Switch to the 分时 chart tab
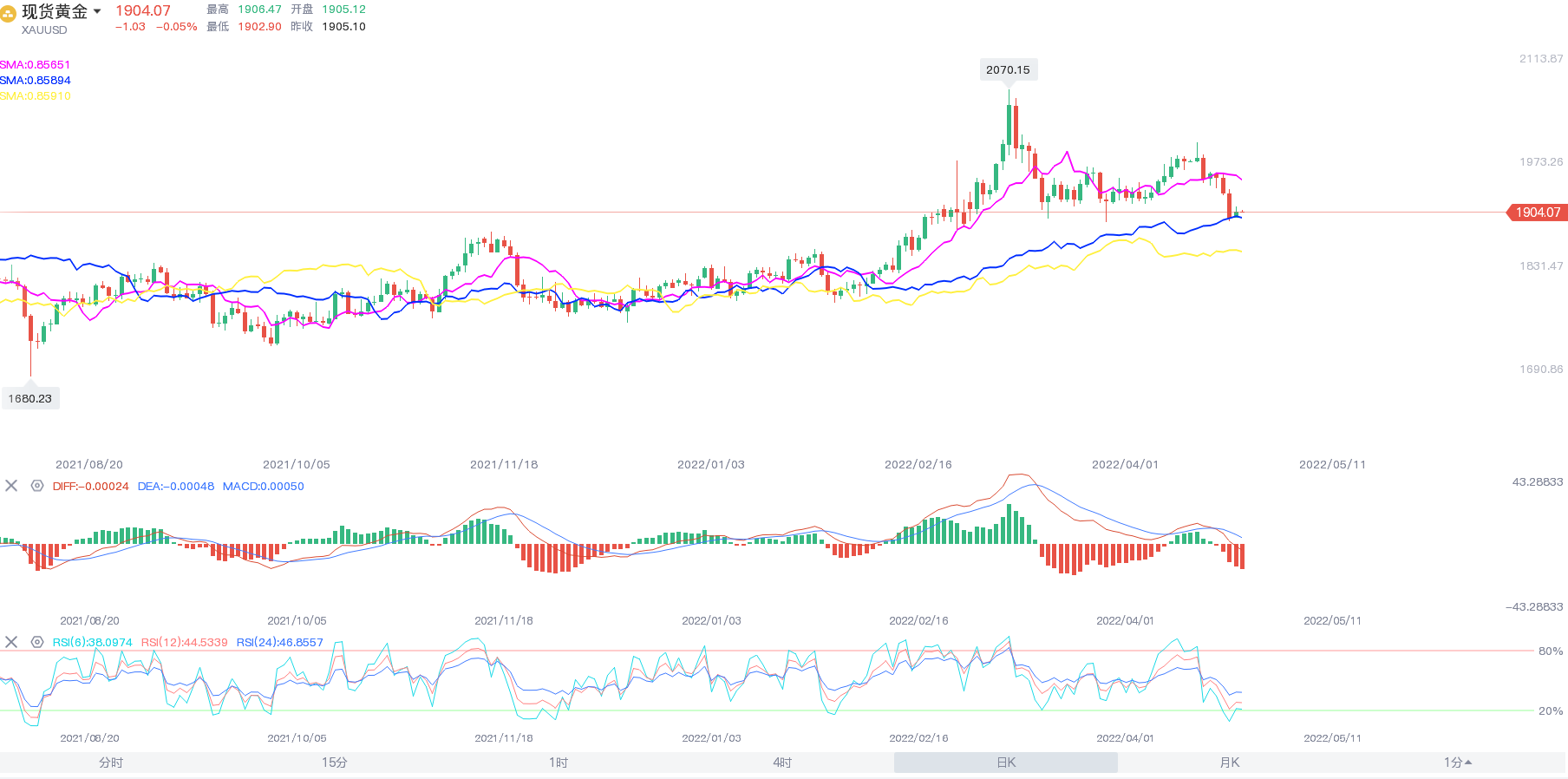 [x=111, y=763]
